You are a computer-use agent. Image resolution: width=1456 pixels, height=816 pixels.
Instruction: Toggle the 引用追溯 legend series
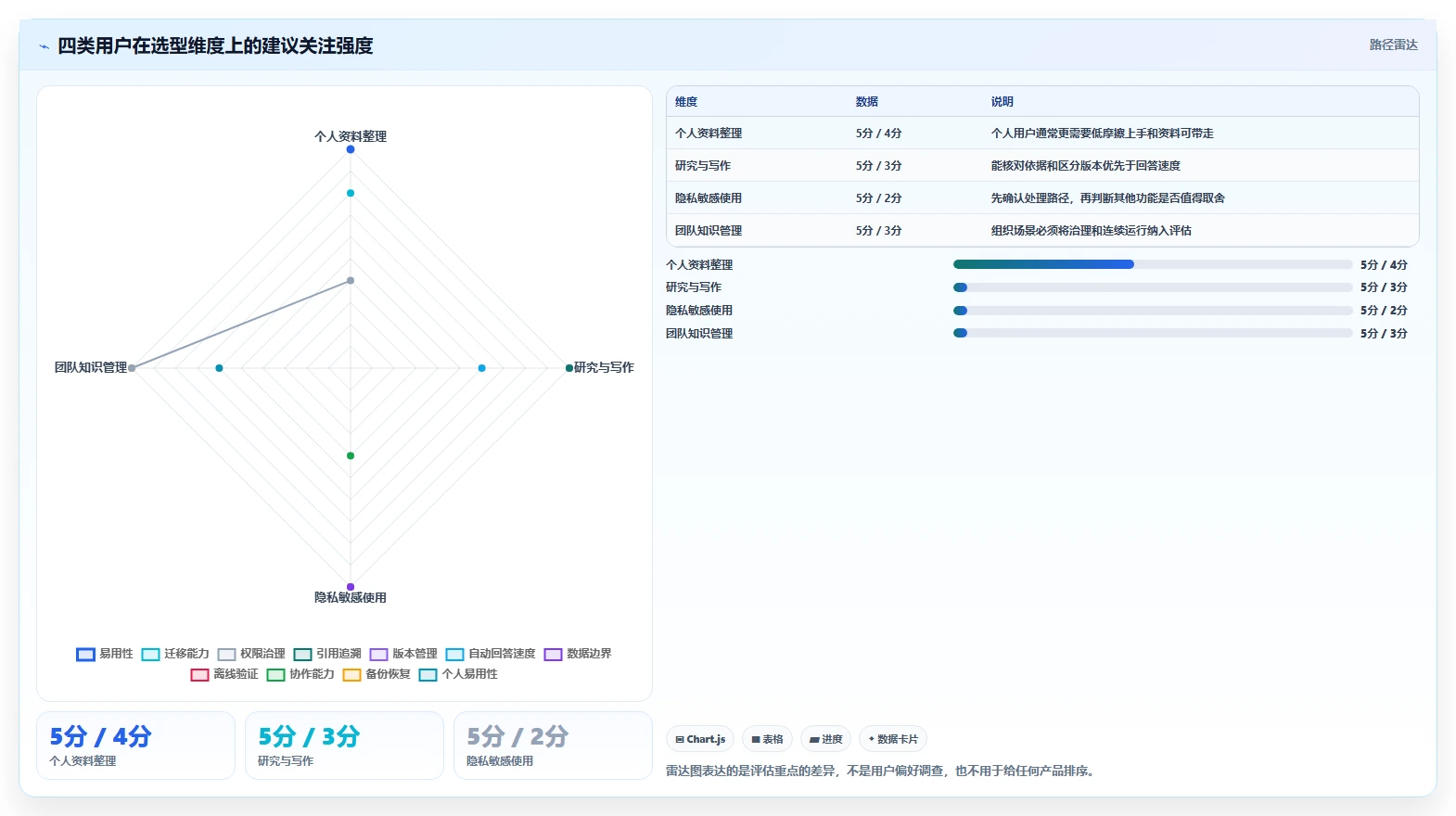pyautogui.click(x=327, y=654)
